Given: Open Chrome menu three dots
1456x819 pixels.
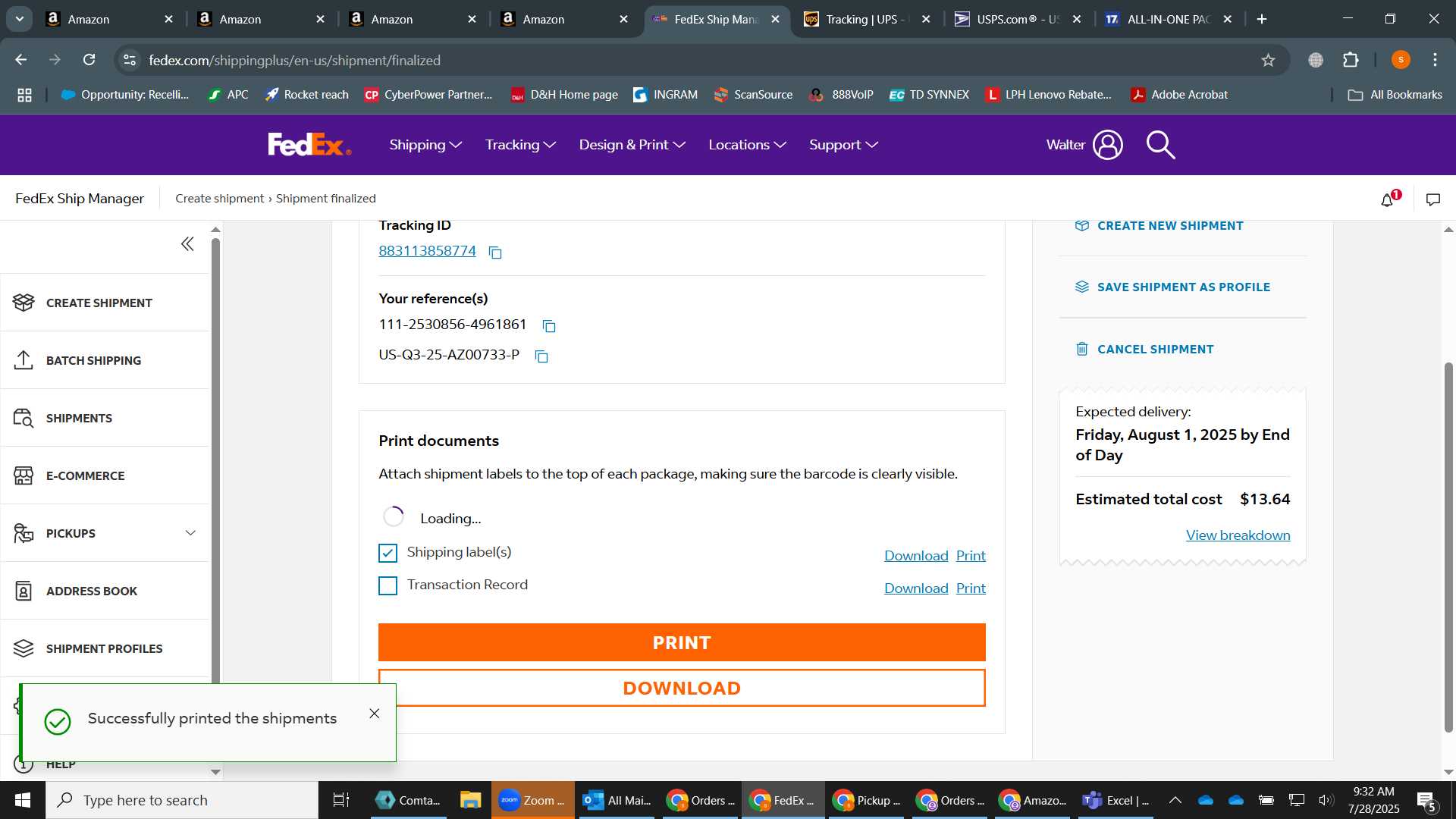Looking at the screenshot, I should pyautogui.click(x=1435, y=60).
